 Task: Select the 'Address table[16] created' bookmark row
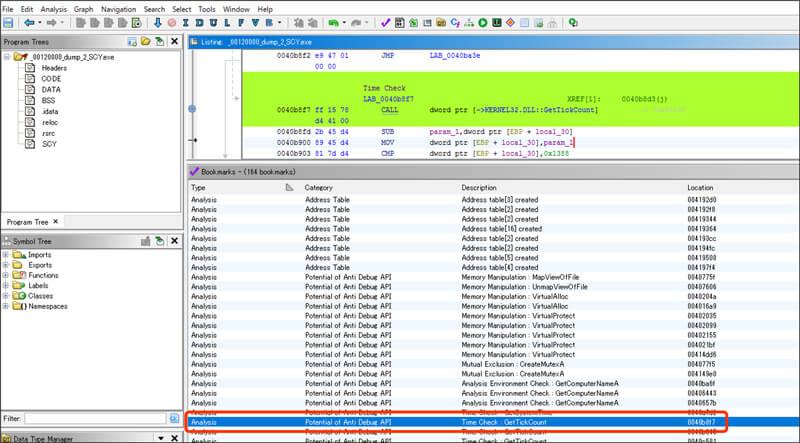[494, 229]
